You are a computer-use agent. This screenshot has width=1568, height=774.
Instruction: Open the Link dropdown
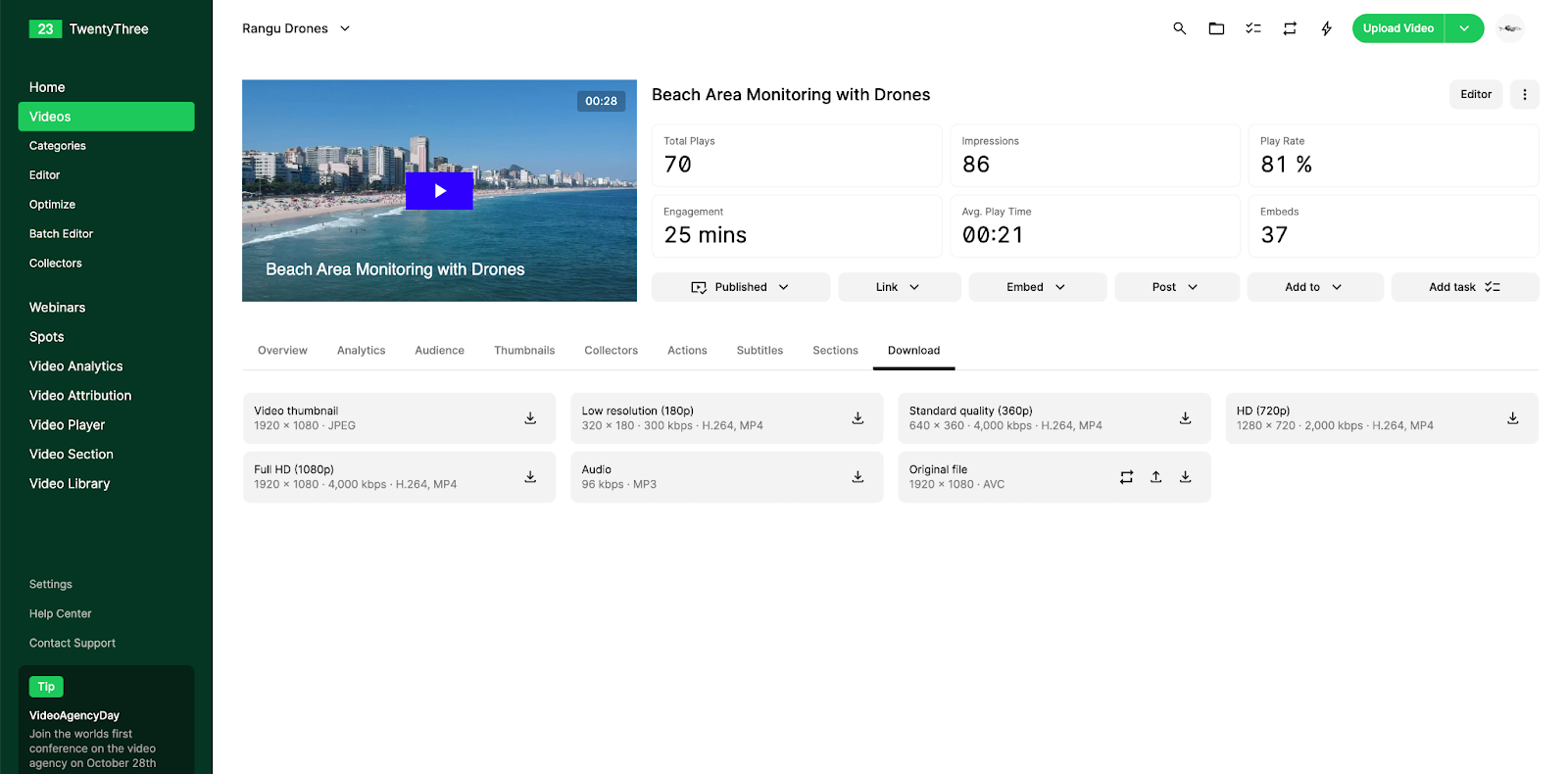pyautogui.click(x=900, y=287)
